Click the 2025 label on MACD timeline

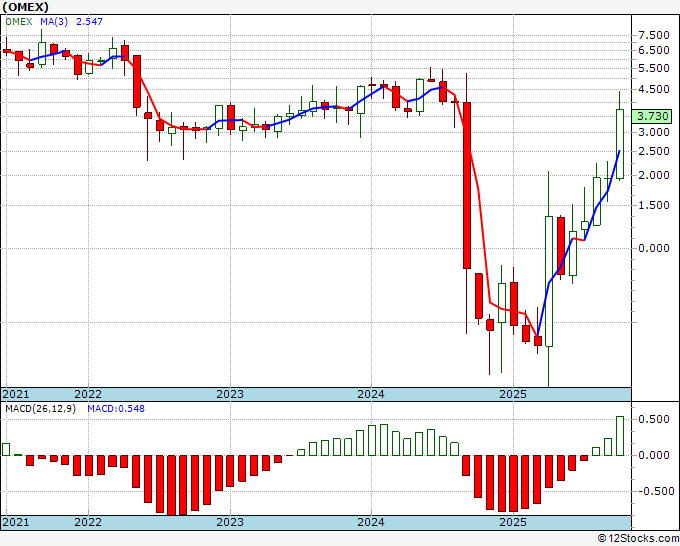pos(513,522)
